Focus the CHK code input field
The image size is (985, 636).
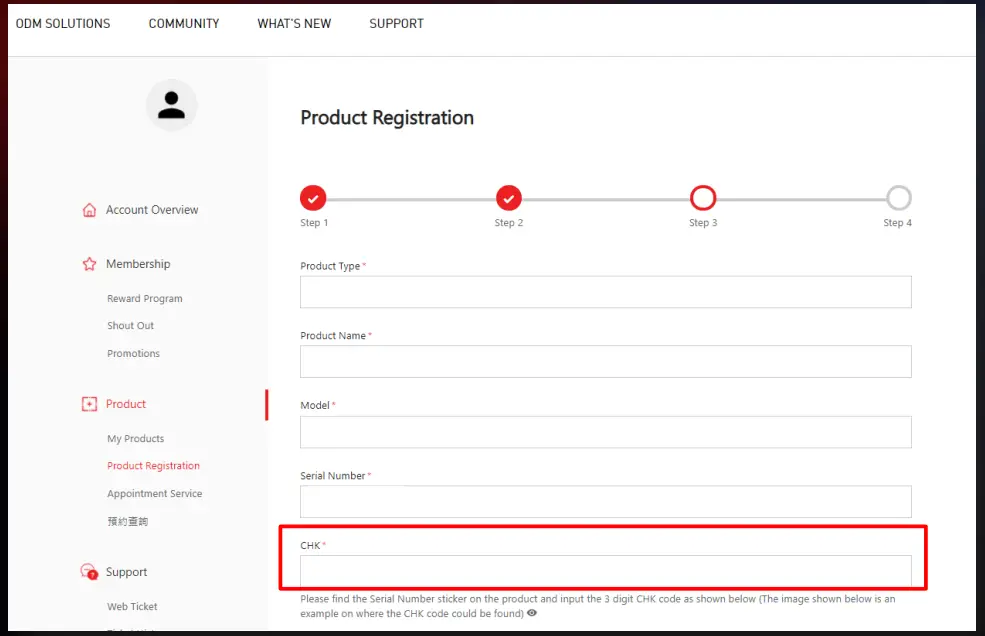point(605,571)
